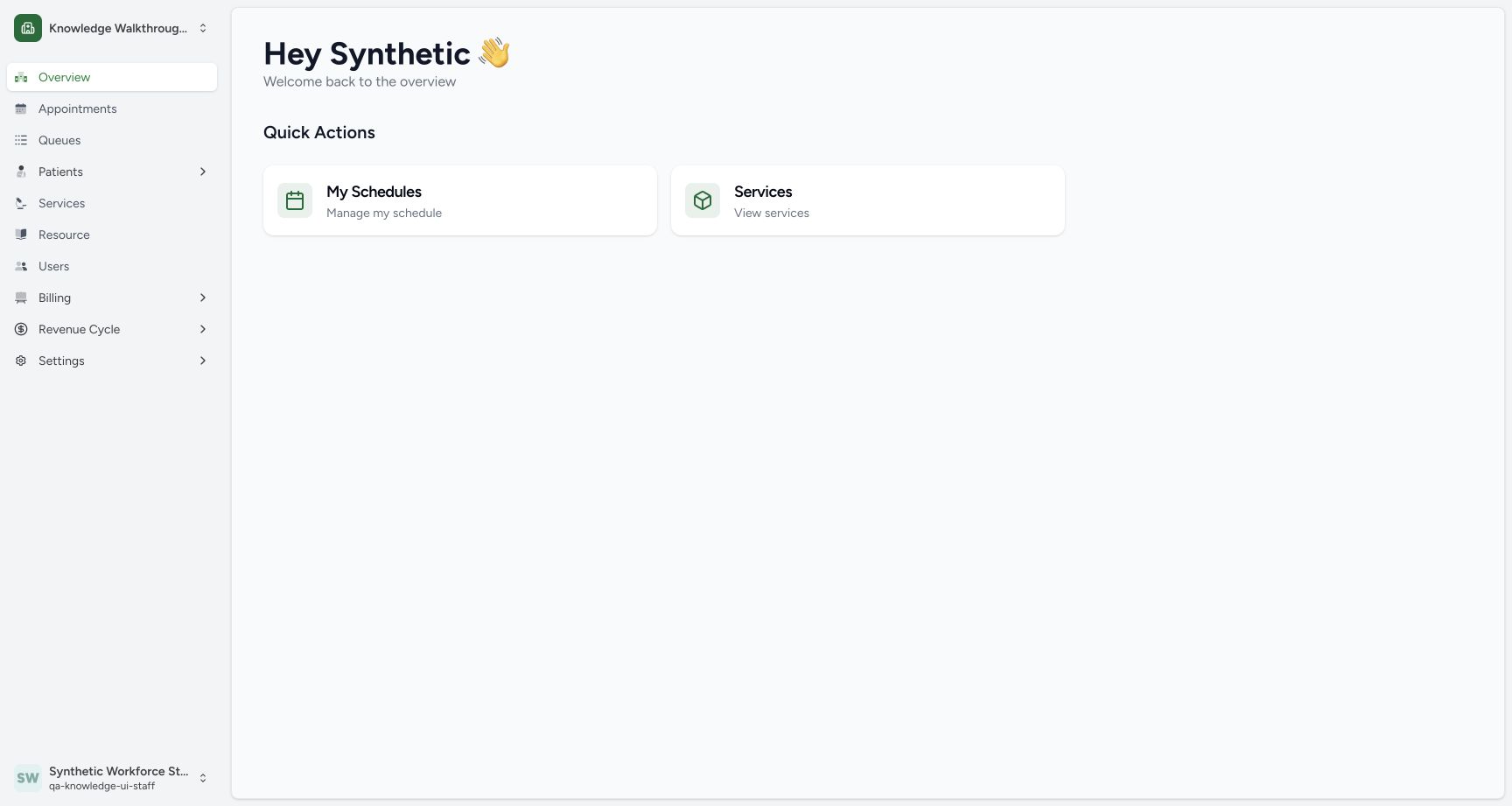This screenshot has width=1512, height=806.
Task: Click the Overview sidebar icon
Action: 21,77
